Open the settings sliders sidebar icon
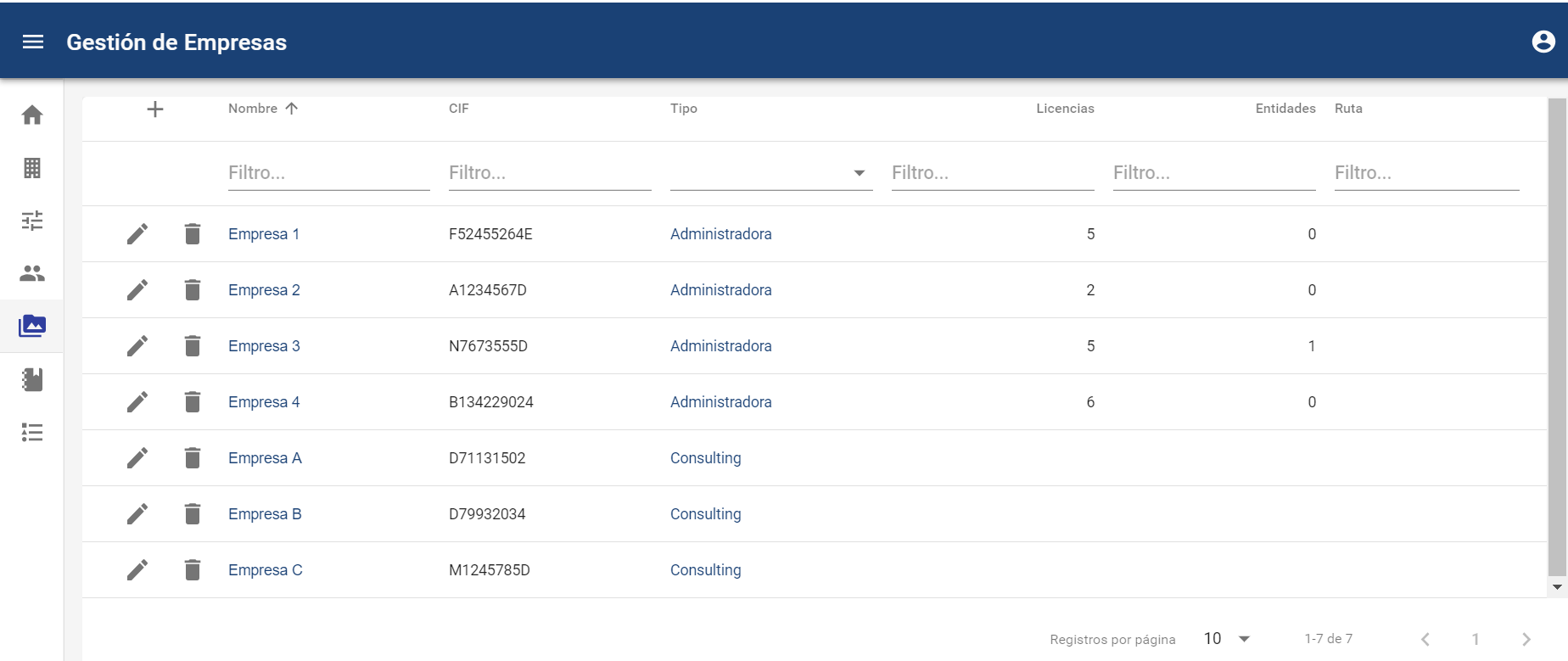Screen dimensions: 1568x661 tap(32, 221)
